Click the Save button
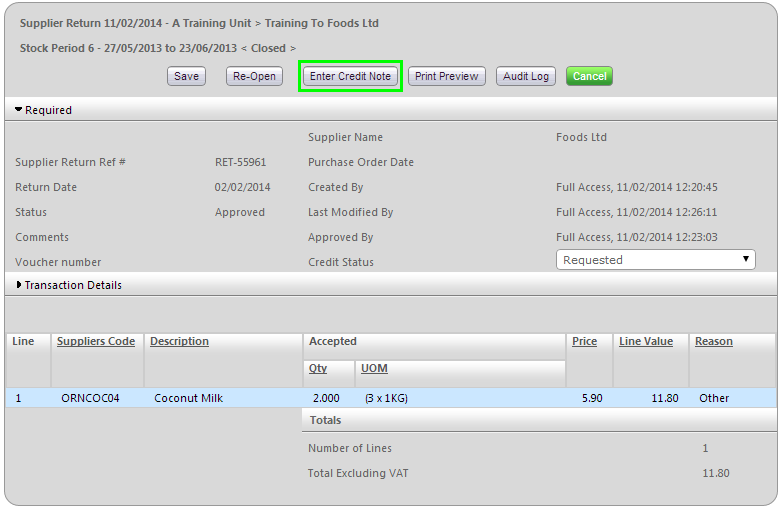The image size is (781, 509). click(x=186, y=76)
